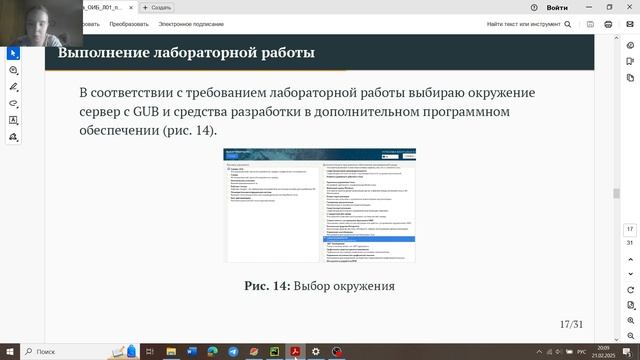This screenshot has height=360, width=640.
Task: Open the stamp/signature tool
Action: tap(13, 137)
